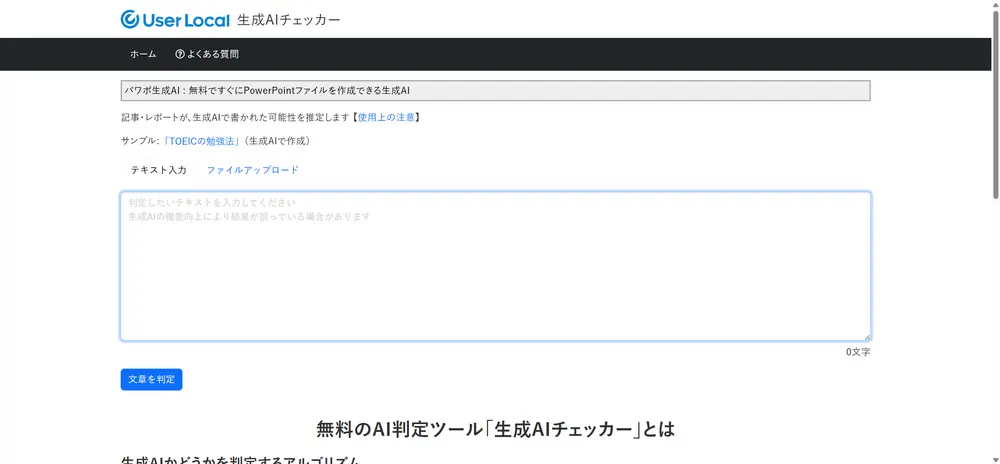
Task: Select the テキスト入力 tab
Action: pos(159,170)
